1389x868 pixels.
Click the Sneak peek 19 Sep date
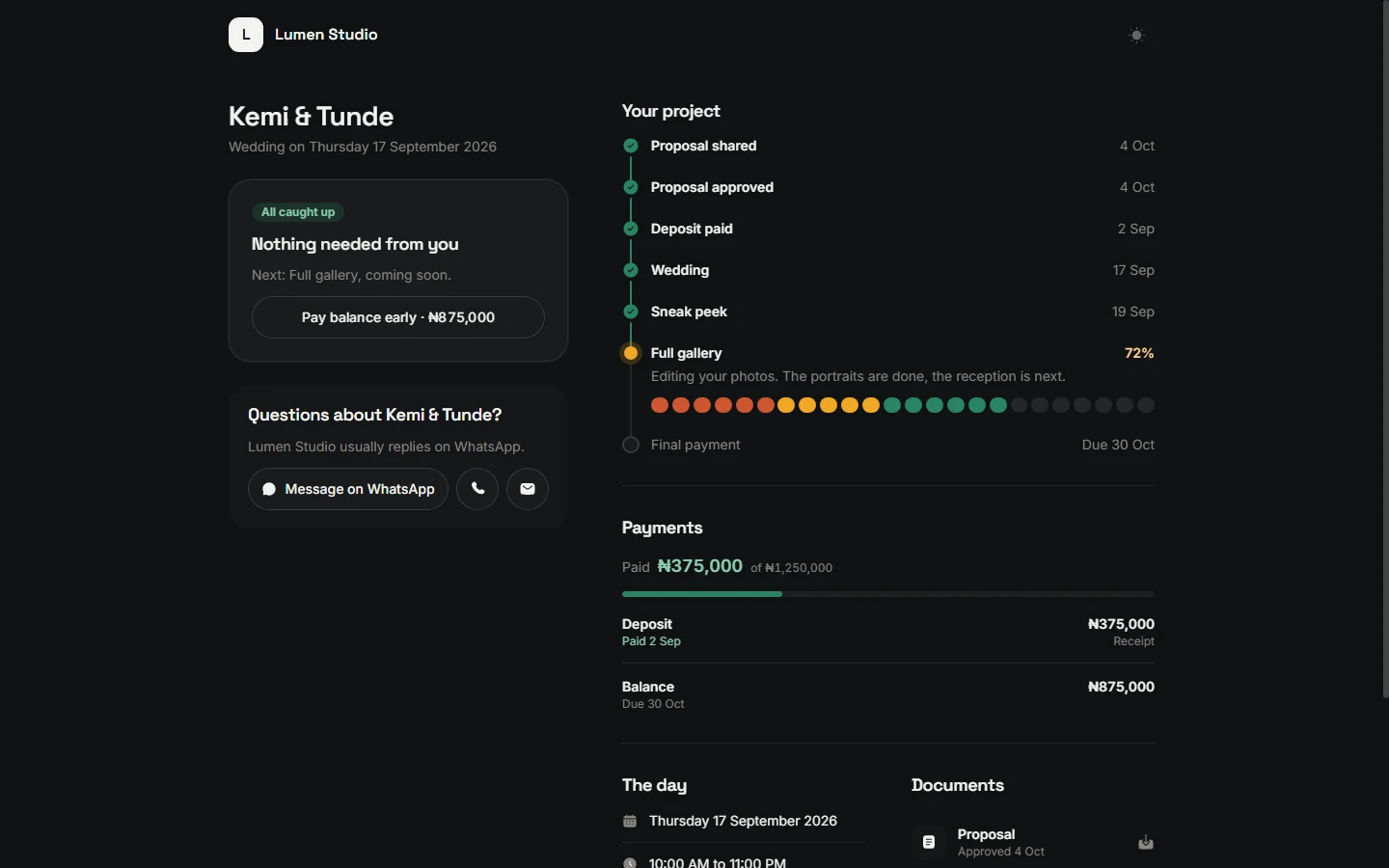point(1133,312)
